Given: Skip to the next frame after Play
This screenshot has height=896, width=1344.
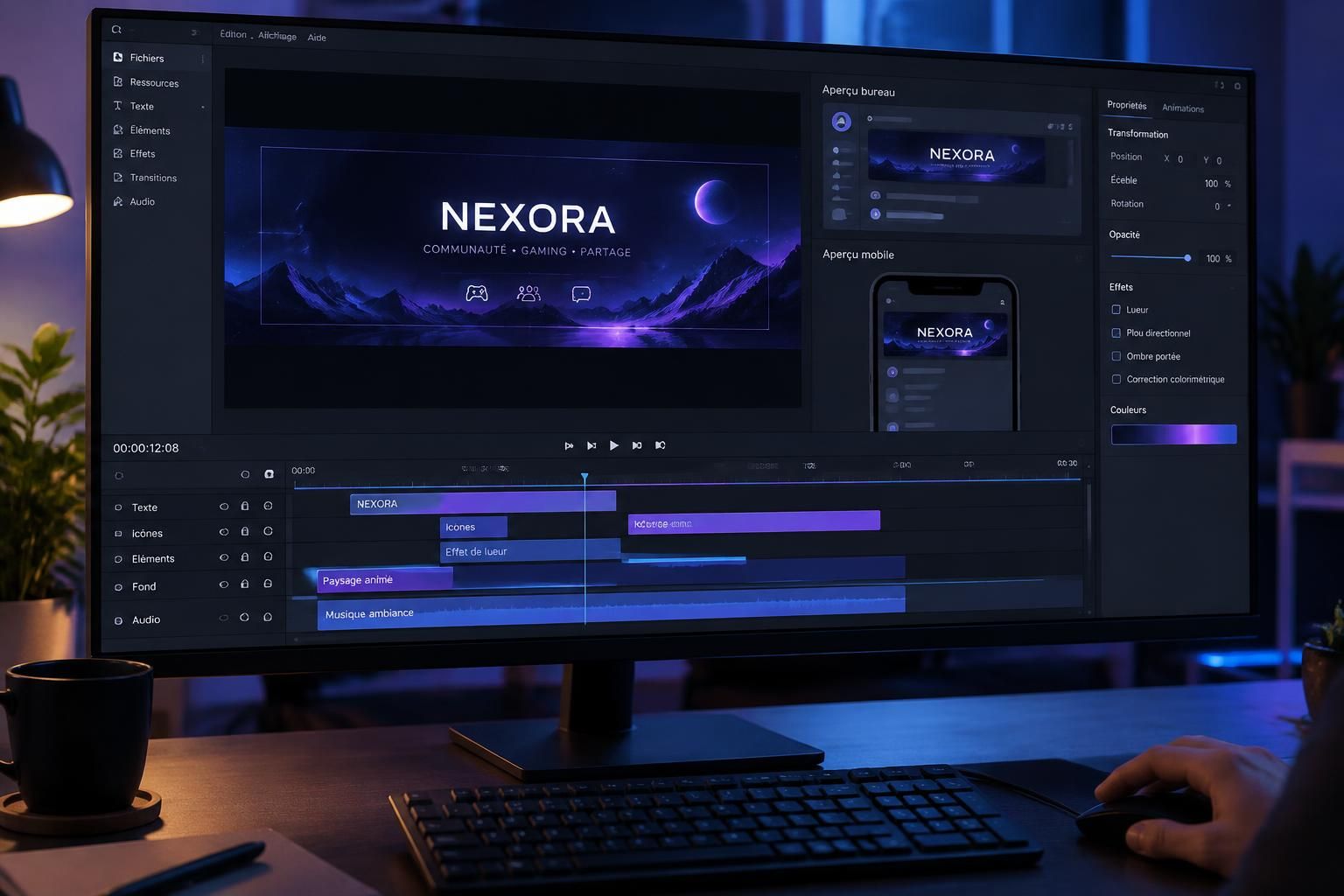Looking at the screenshot, I should (637, 445).
